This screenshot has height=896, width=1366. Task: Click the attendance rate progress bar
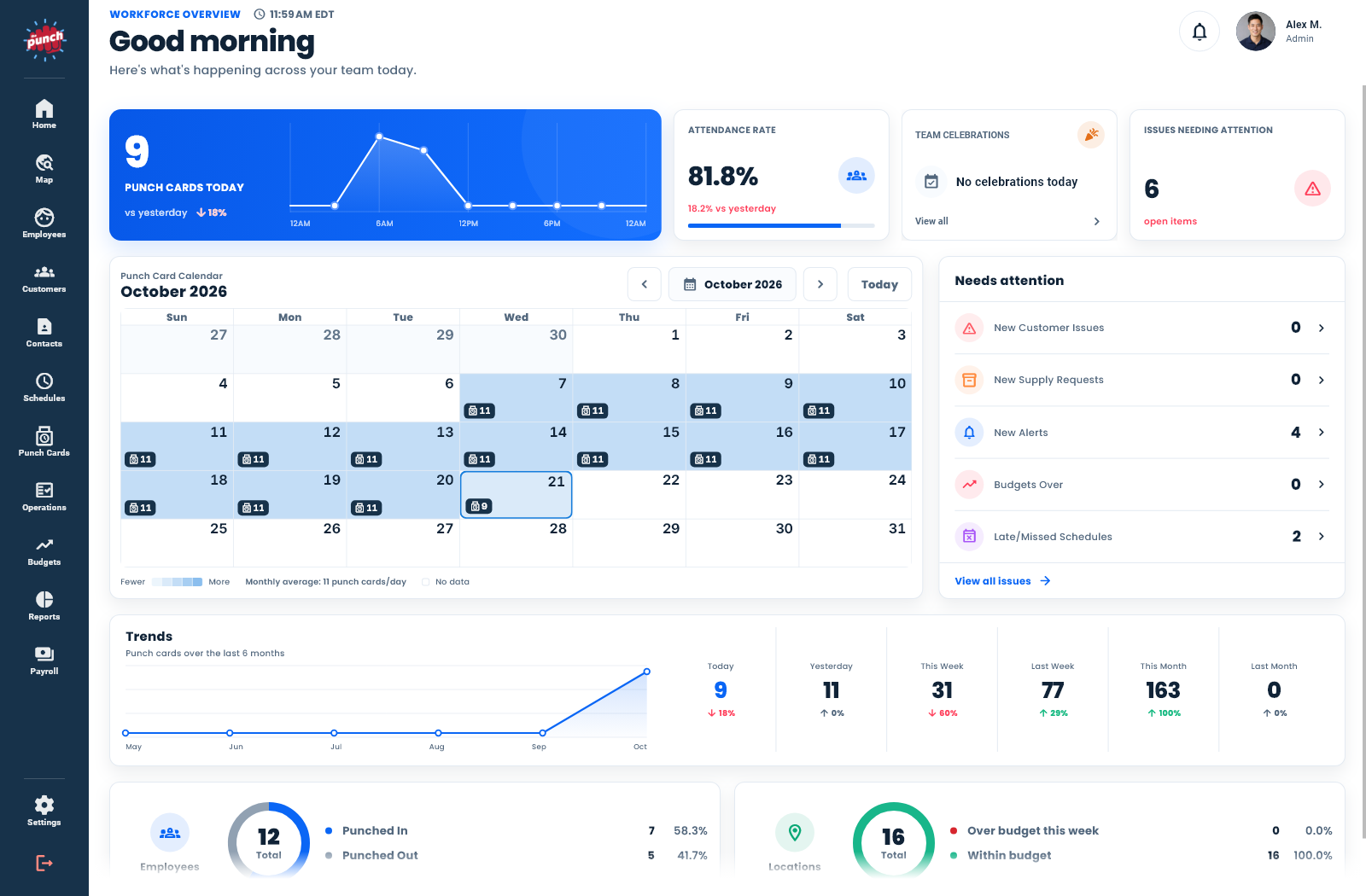781,225
